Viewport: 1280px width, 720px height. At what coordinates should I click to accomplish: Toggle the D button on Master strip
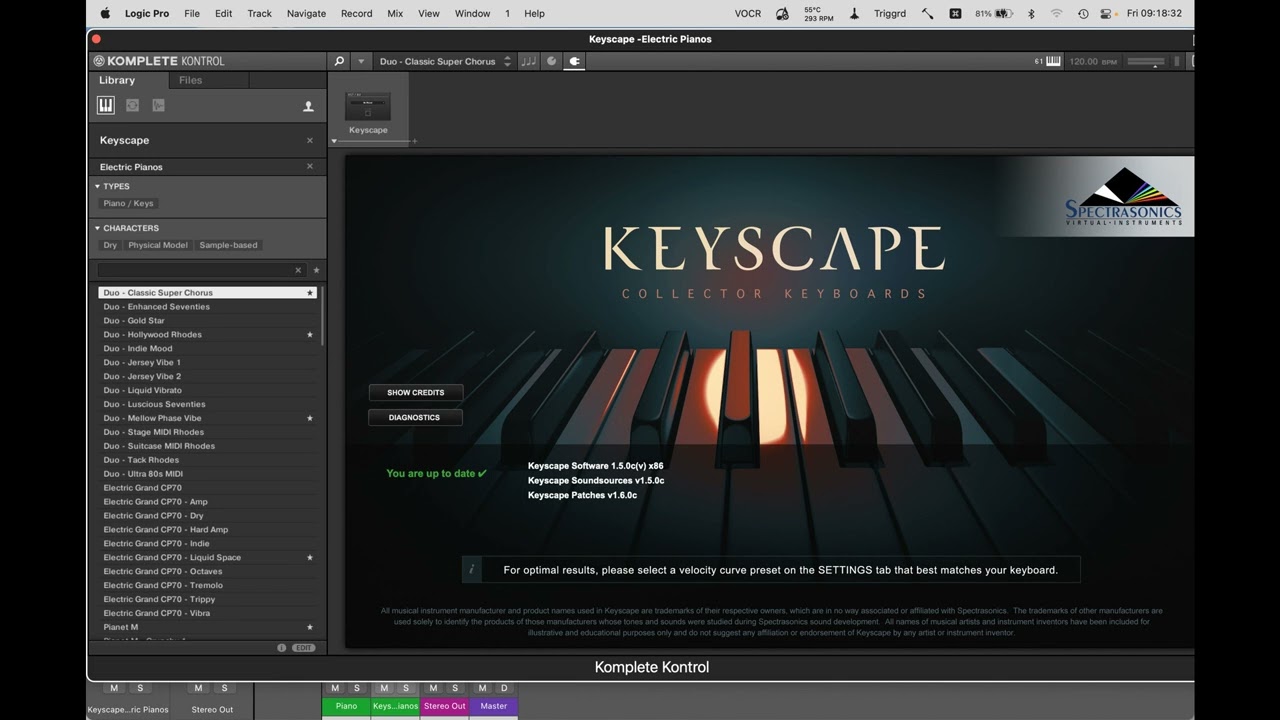(504, 688)
